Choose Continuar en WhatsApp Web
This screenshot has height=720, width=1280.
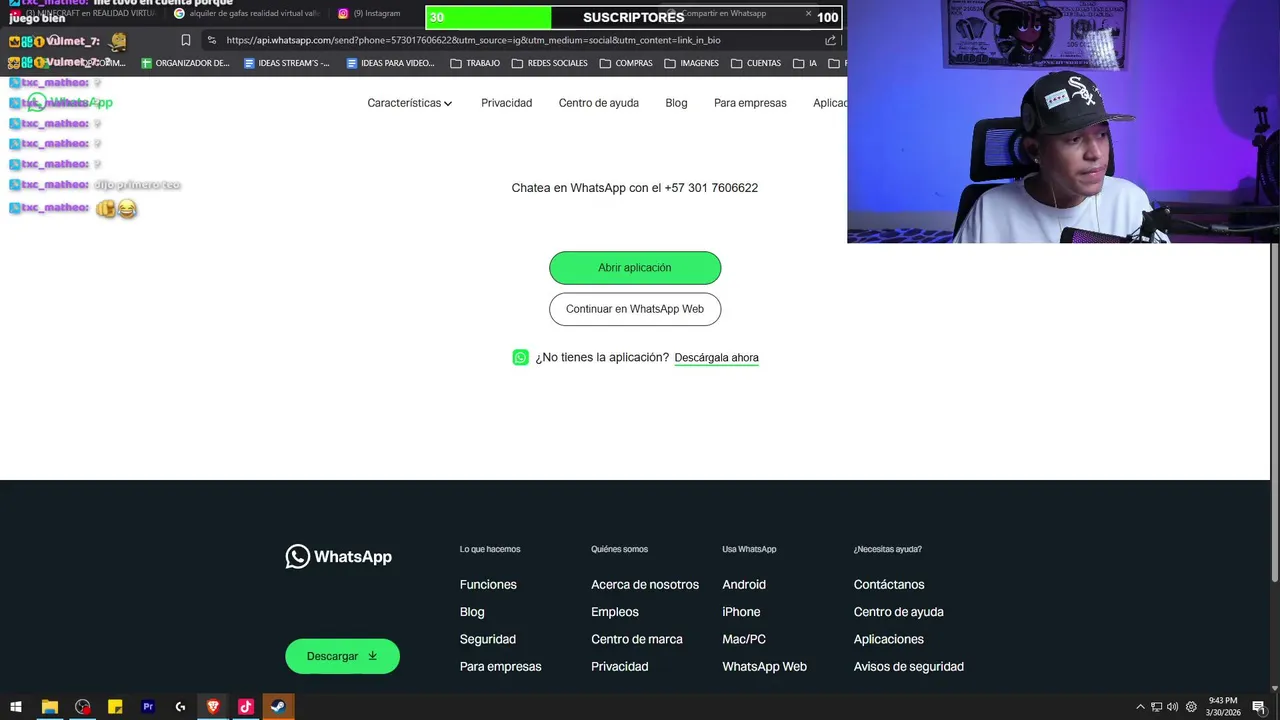coord(635,309)
